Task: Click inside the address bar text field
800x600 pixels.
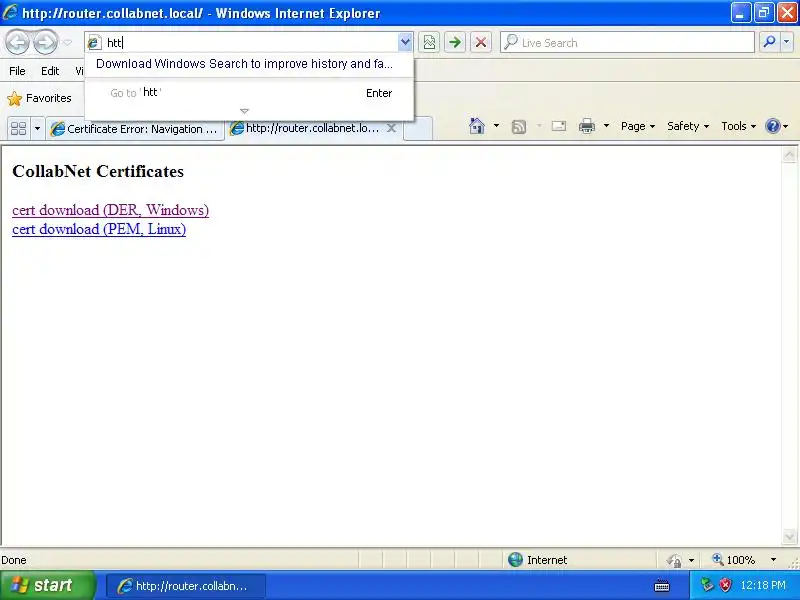Action: point(250,43)
